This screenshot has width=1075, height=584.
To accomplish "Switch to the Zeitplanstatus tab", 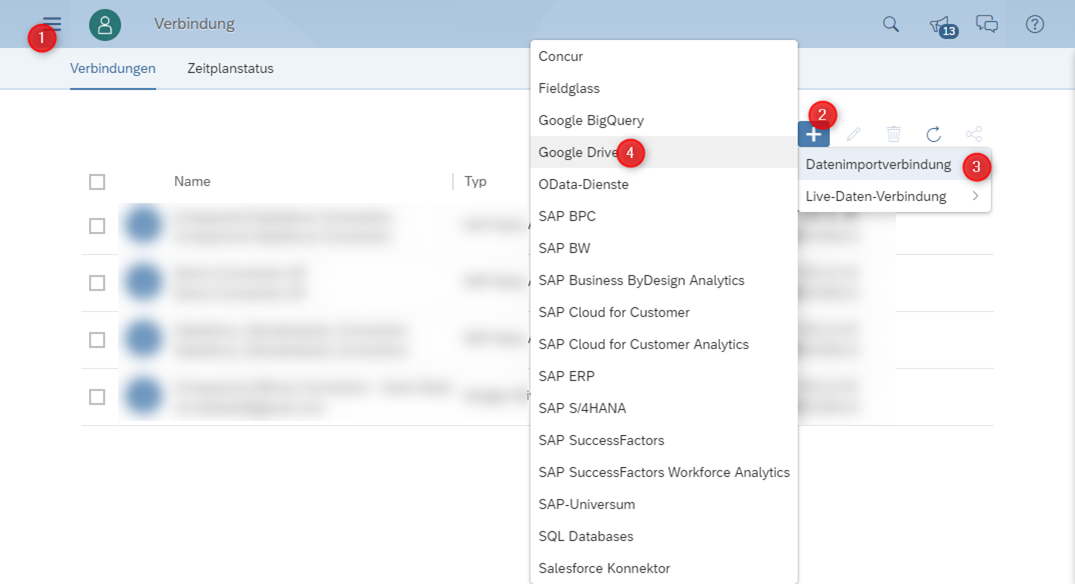I will (230, 69).
